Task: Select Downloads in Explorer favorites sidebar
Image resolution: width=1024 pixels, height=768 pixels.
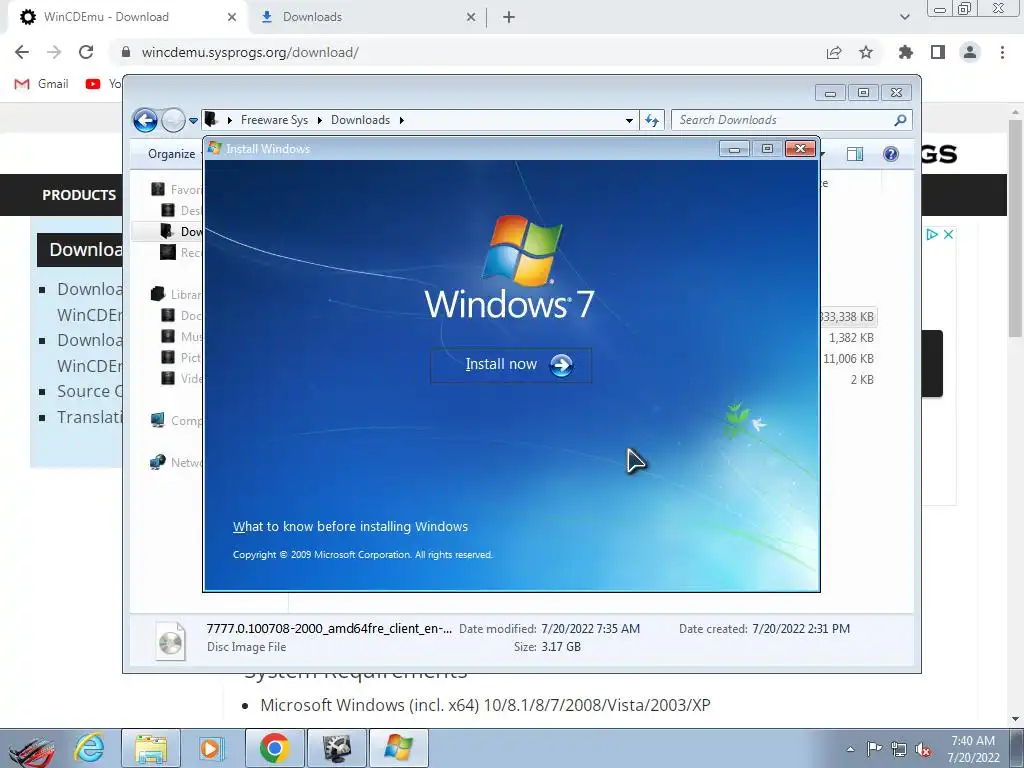Action: tap(182, 231)
